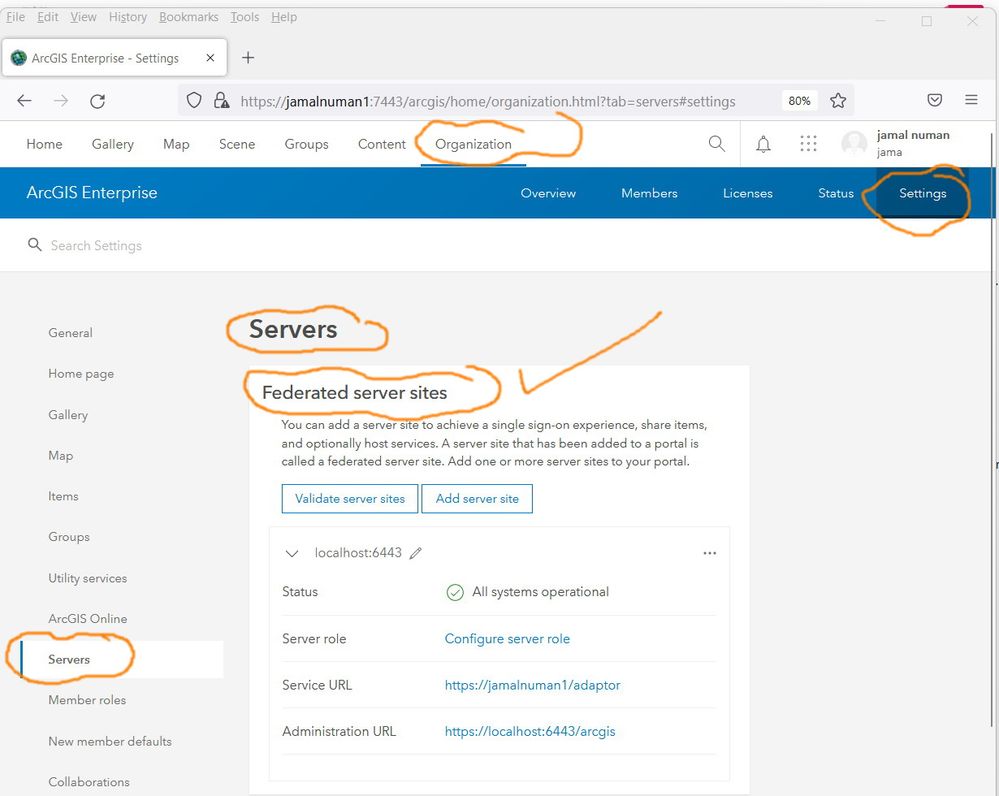The width and height of the screenshot is (999, 796).
Task: Open the Pocket save icon
Action: (935, 99)
